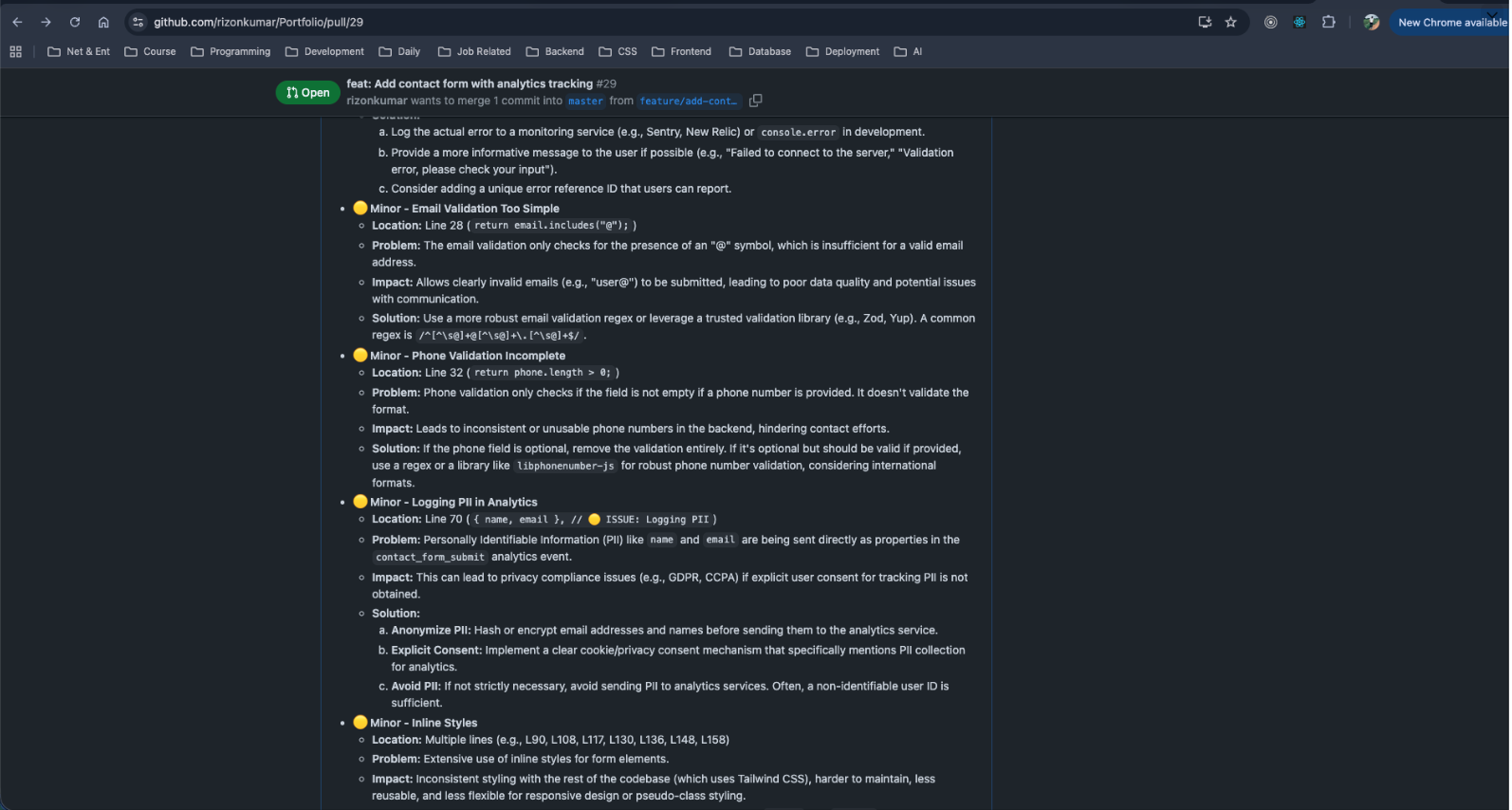Select the 'Avoid PII:' solution item
Viewport: 1512px width, 810px height.
pos(670,694)
